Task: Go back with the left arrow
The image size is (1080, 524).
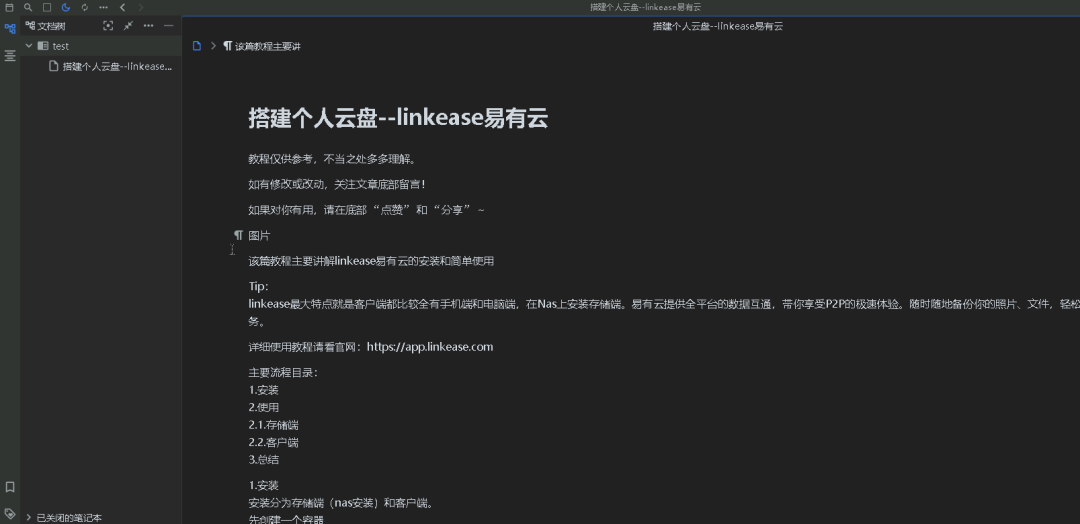Action: point(122,7)
